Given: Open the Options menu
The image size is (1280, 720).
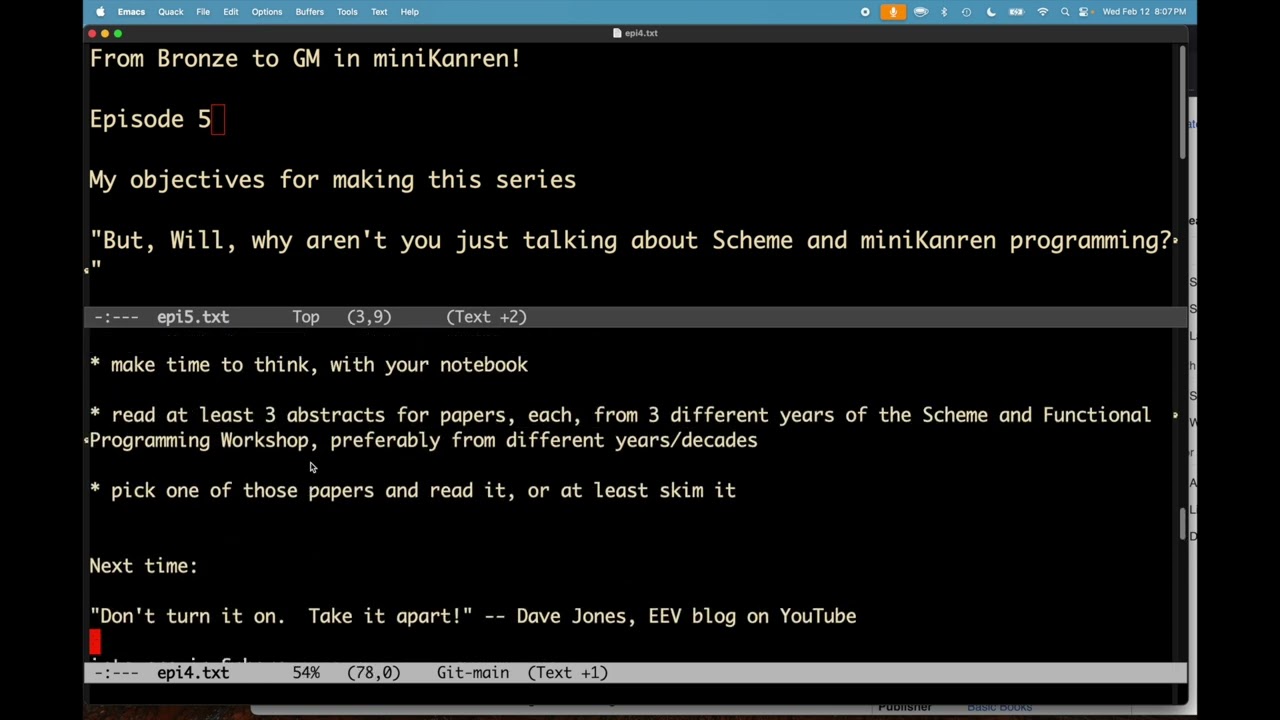Looking at the screenshot, I should (267, 12).
